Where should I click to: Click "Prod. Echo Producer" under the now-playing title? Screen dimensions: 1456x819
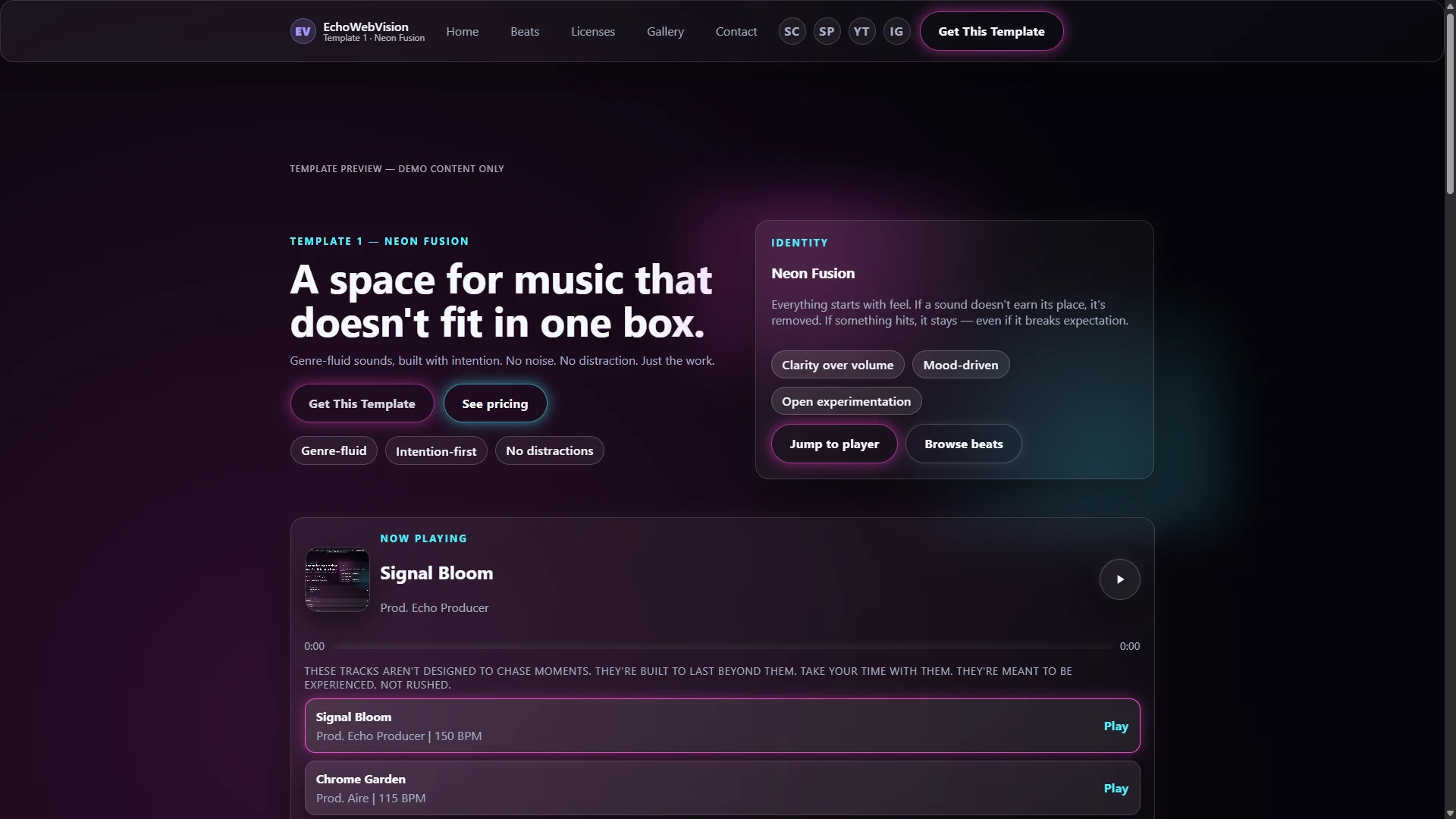(435, 607)
